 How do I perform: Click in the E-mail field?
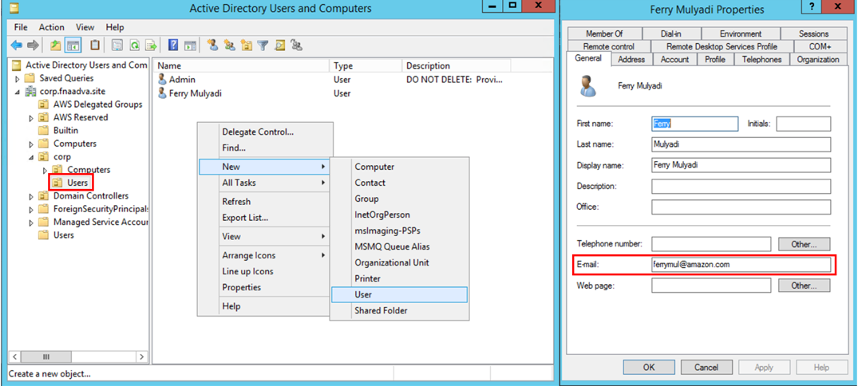click(x=741, y=264)
